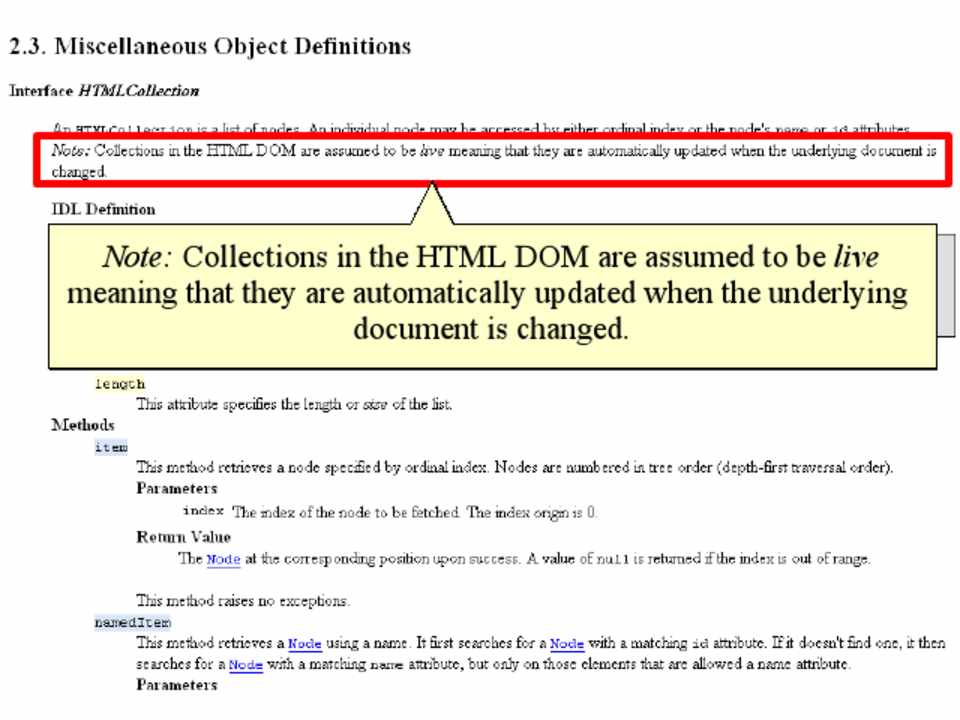The image size is (960, 720).
Task: Click the Parameters heading under item
Action: point(177,489)
